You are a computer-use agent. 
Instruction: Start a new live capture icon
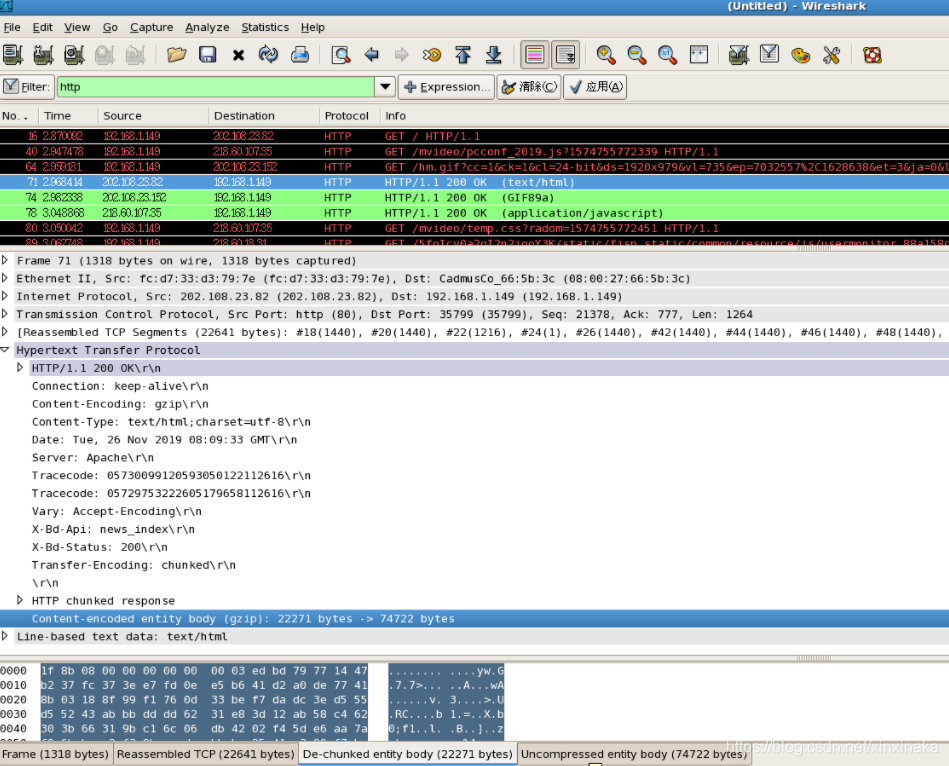74,55
